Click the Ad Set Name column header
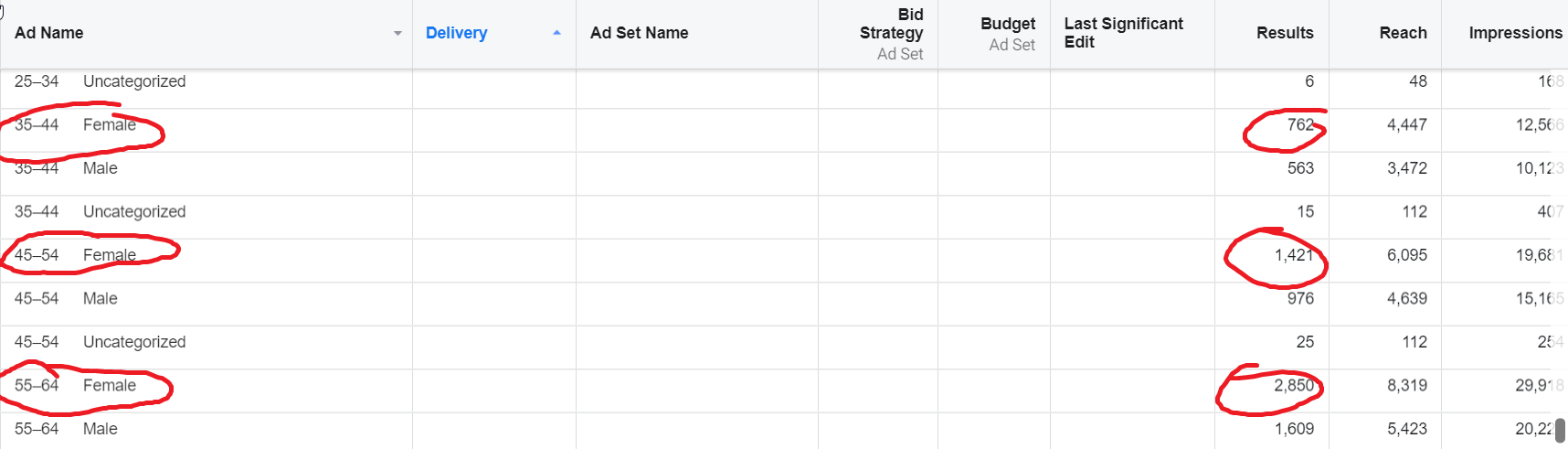This screenshot has height=449, width=1568. (x=639, y=33)
